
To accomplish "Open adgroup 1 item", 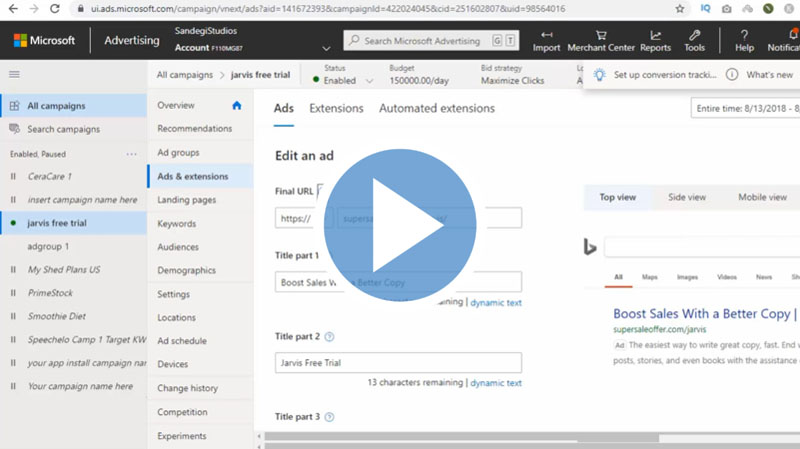I will point(48,246).
